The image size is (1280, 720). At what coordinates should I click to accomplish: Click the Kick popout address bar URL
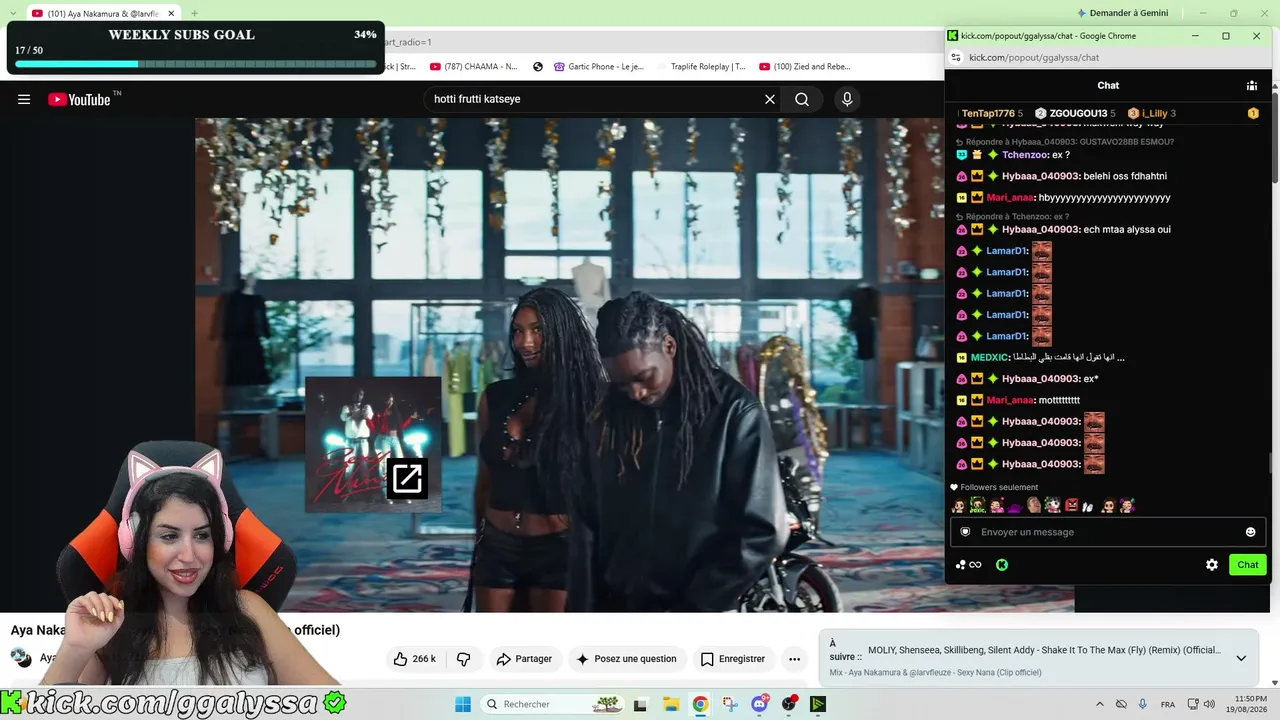click(x=1034, y=58)
